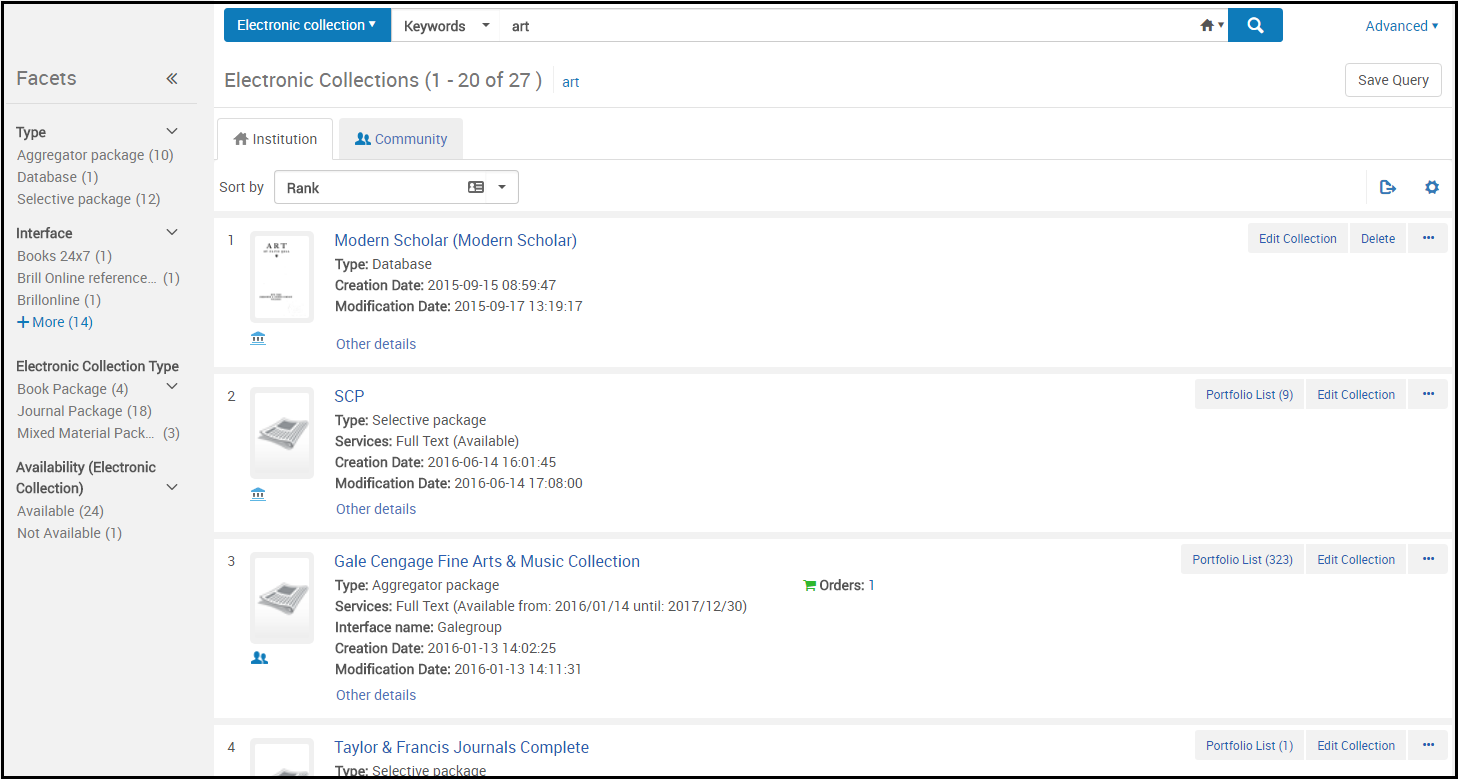Open more actions ellipsis for SCP

click(1428, 394)
